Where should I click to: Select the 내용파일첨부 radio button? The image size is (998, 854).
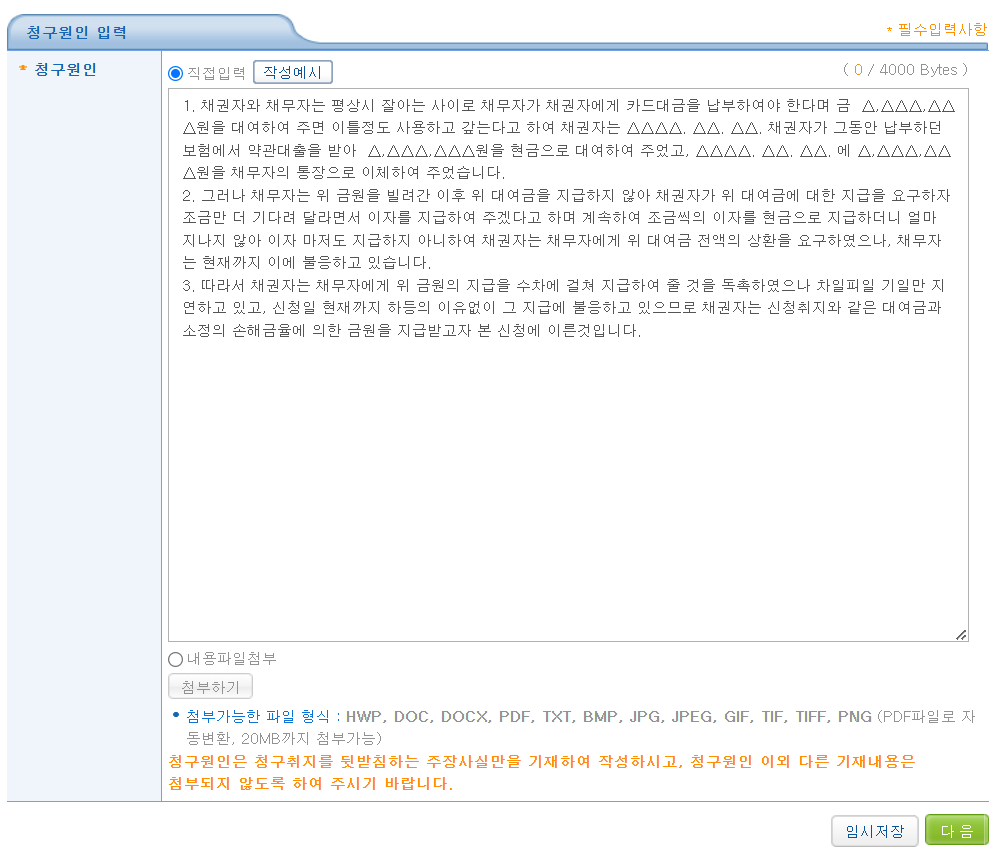tap(175, 659)
